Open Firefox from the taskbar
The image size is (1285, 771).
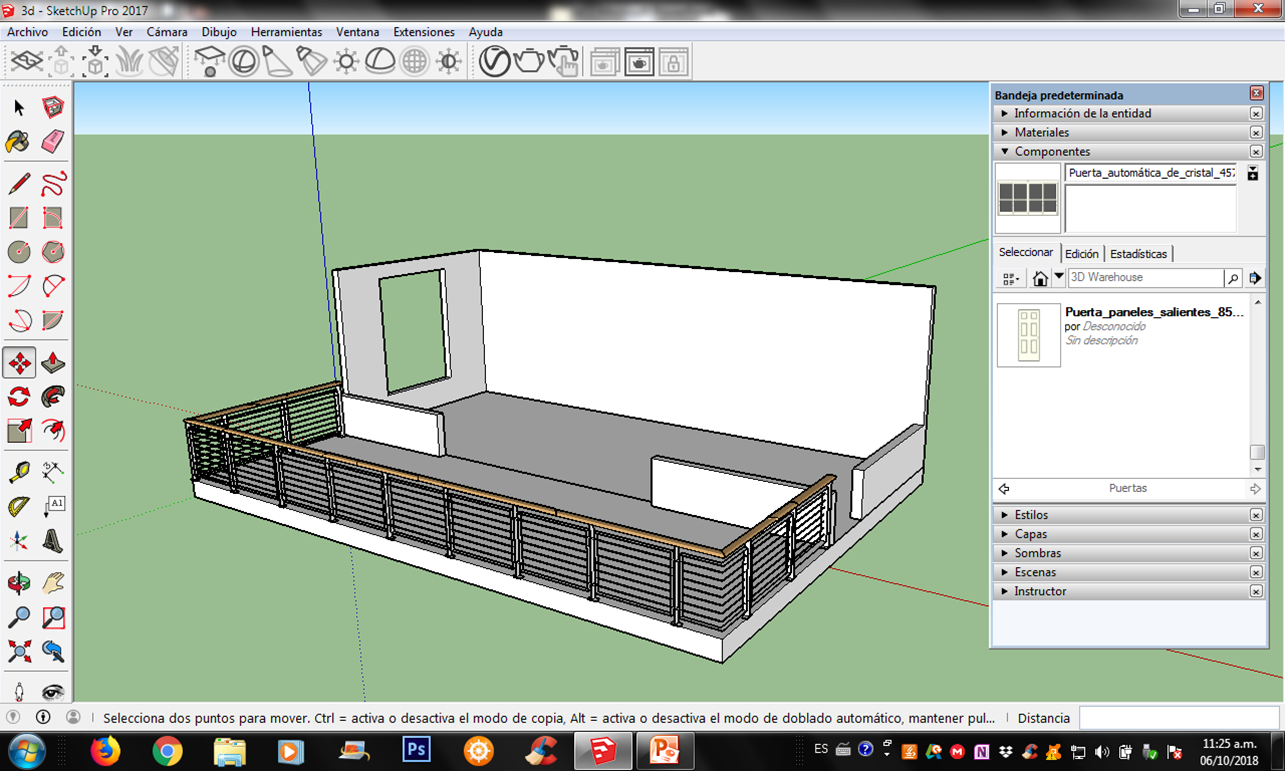(x=105, y=750)
